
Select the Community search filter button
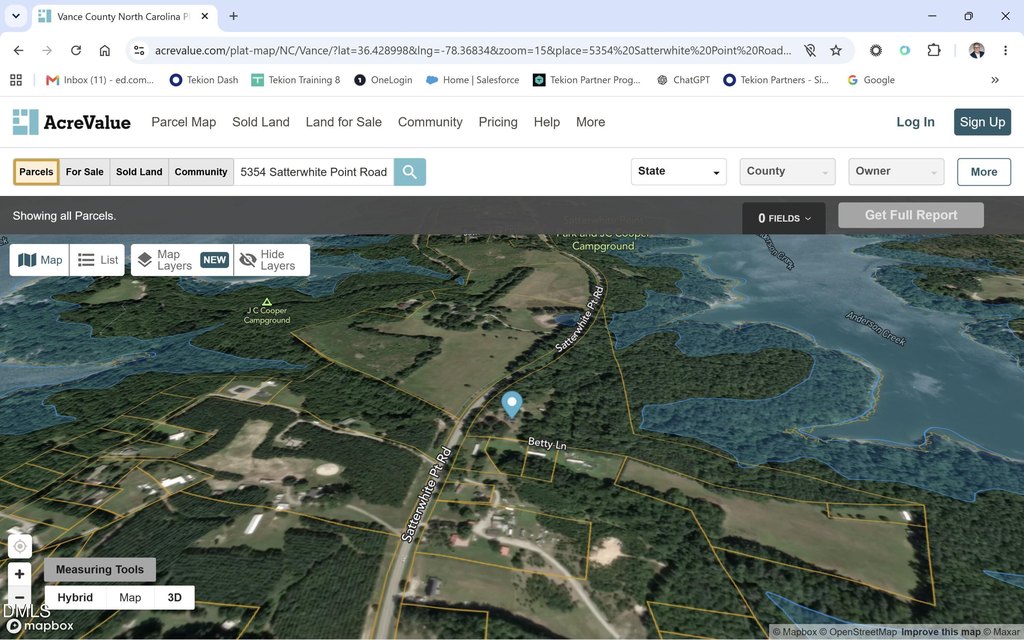click(200, 172)
